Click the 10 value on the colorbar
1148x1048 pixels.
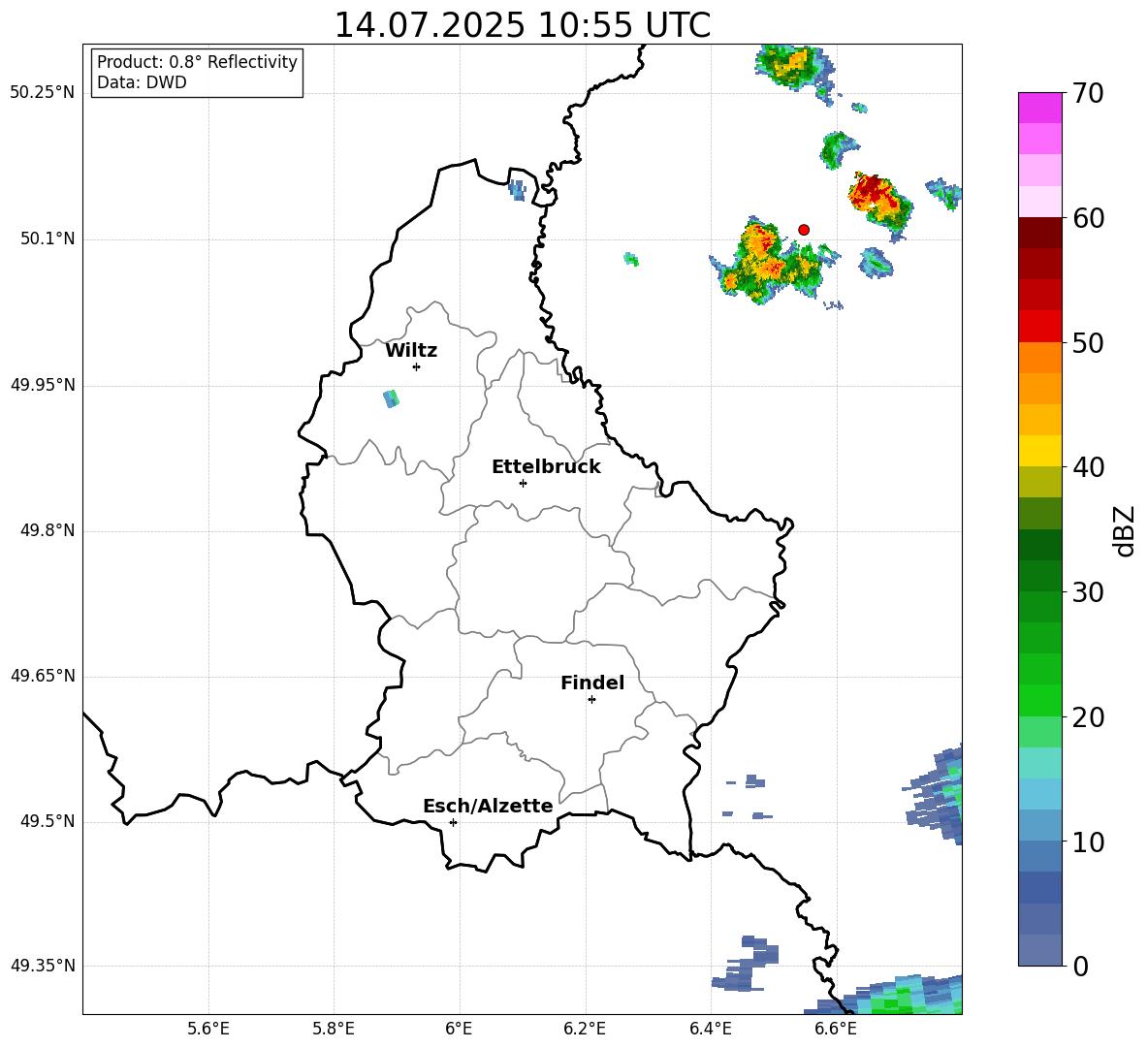pyautogui.click(x=1088, y=842)
